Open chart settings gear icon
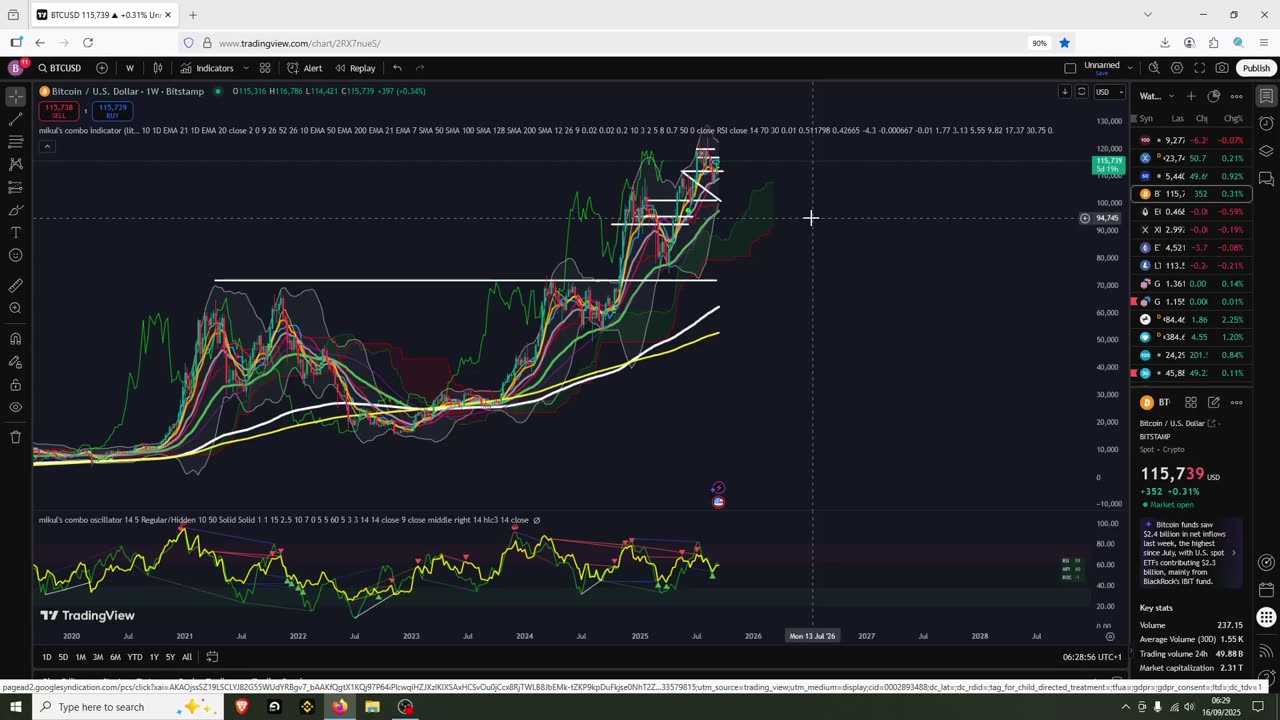The image size is (1280, 720). click(x=1176, y=68)
